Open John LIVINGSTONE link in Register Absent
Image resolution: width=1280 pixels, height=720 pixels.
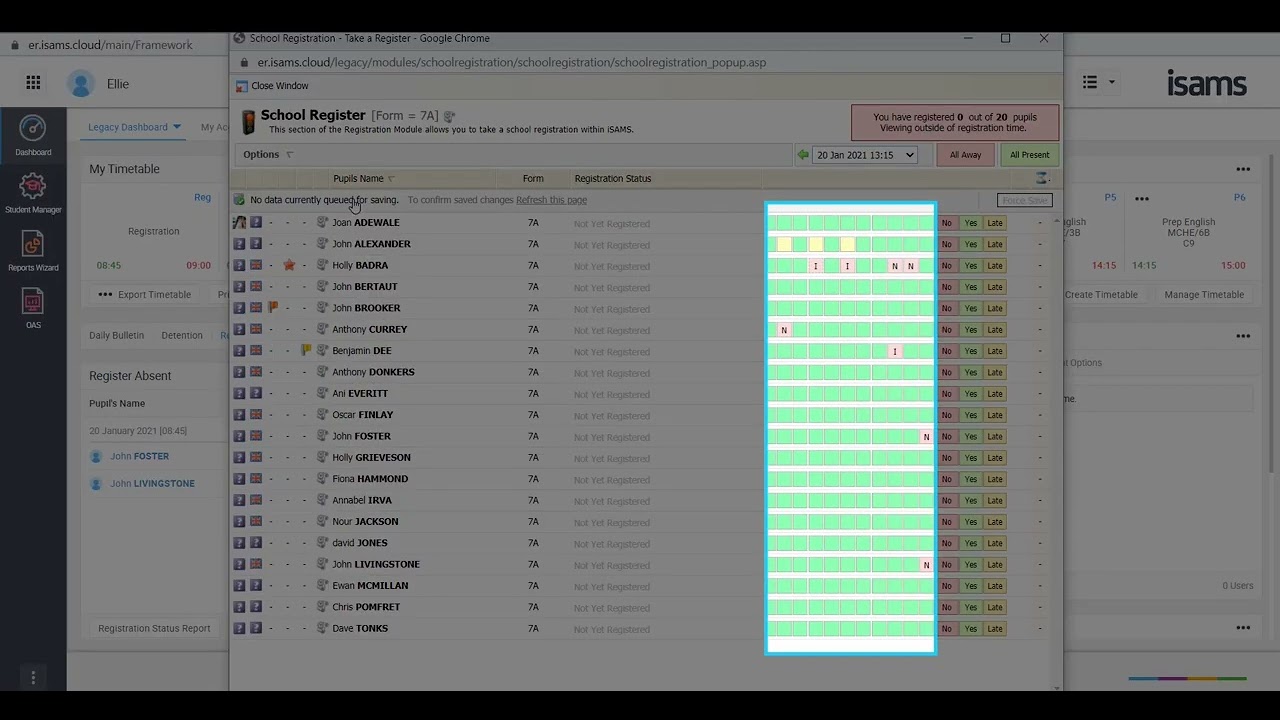tap(152, 483)
